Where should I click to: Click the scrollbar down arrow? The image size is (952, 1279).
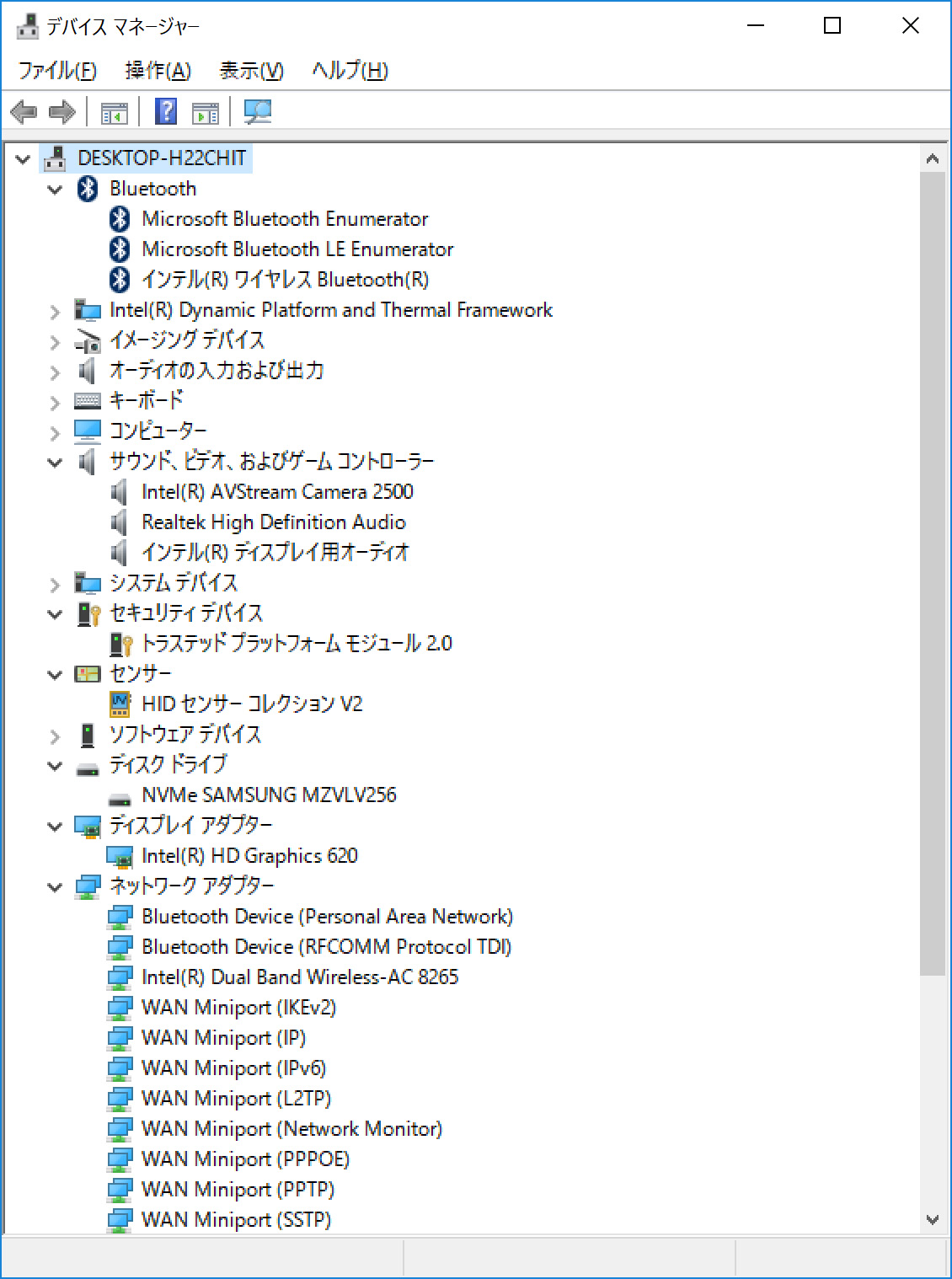point(933,1219)
